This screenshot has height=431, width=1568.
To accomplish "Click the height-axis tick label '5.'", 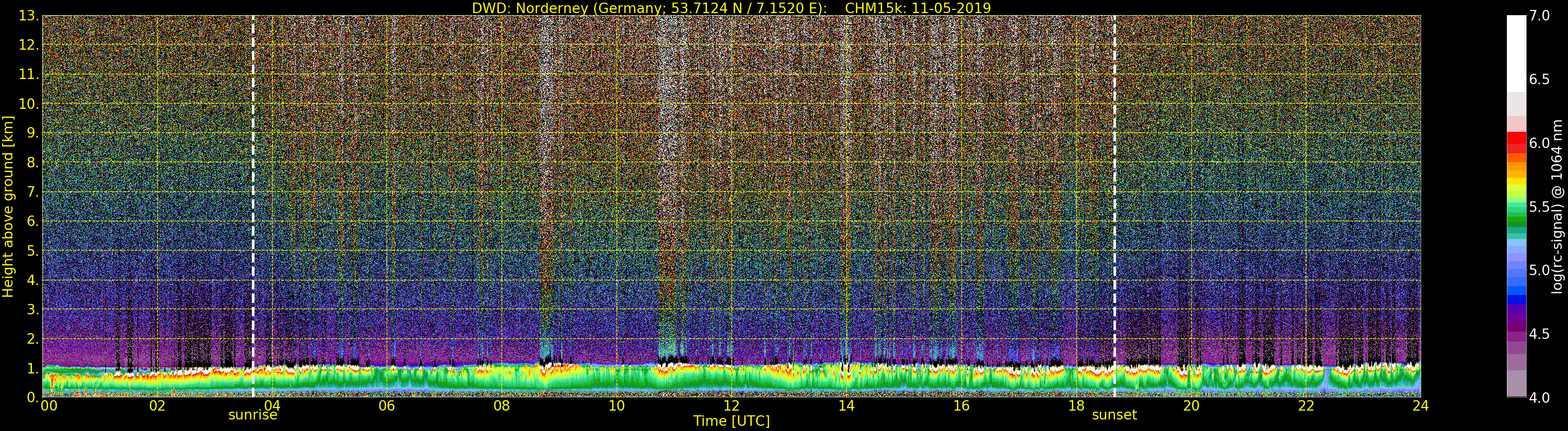I will 32,251.
